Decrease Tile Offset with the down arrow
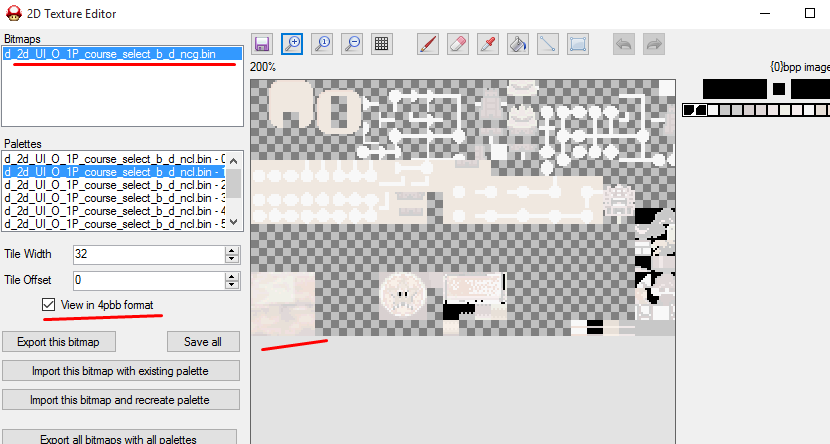This screenshot has width=830, height=444. [233, 284]
